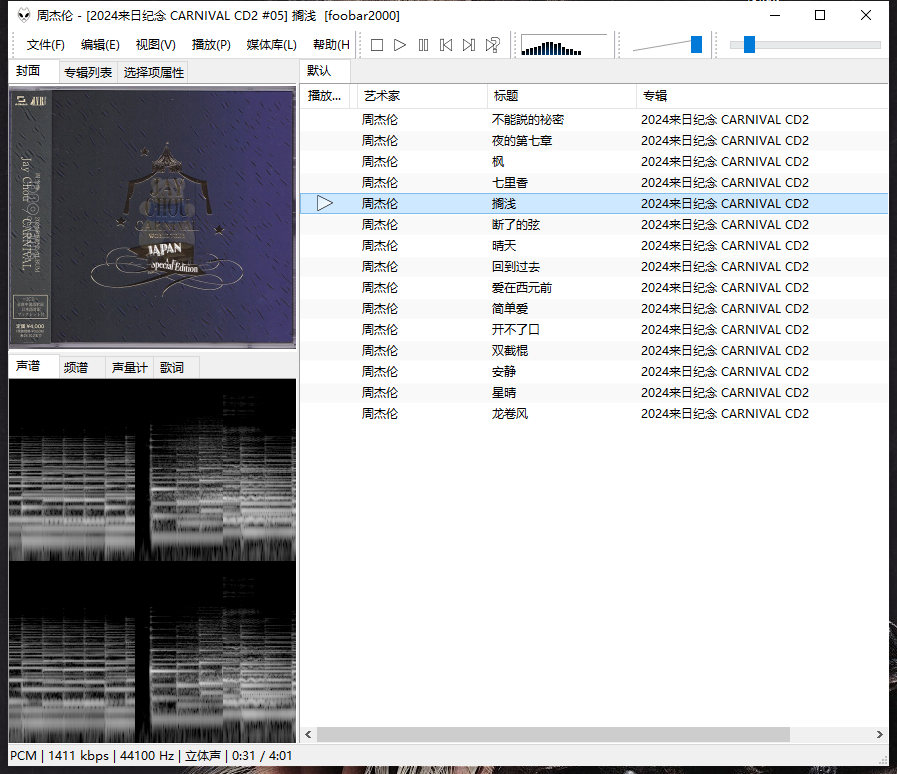The width and height of the screenshot is (897, 774).
Task: Click the now-playing arrow beside 搁浅
Action: point(324,203)
